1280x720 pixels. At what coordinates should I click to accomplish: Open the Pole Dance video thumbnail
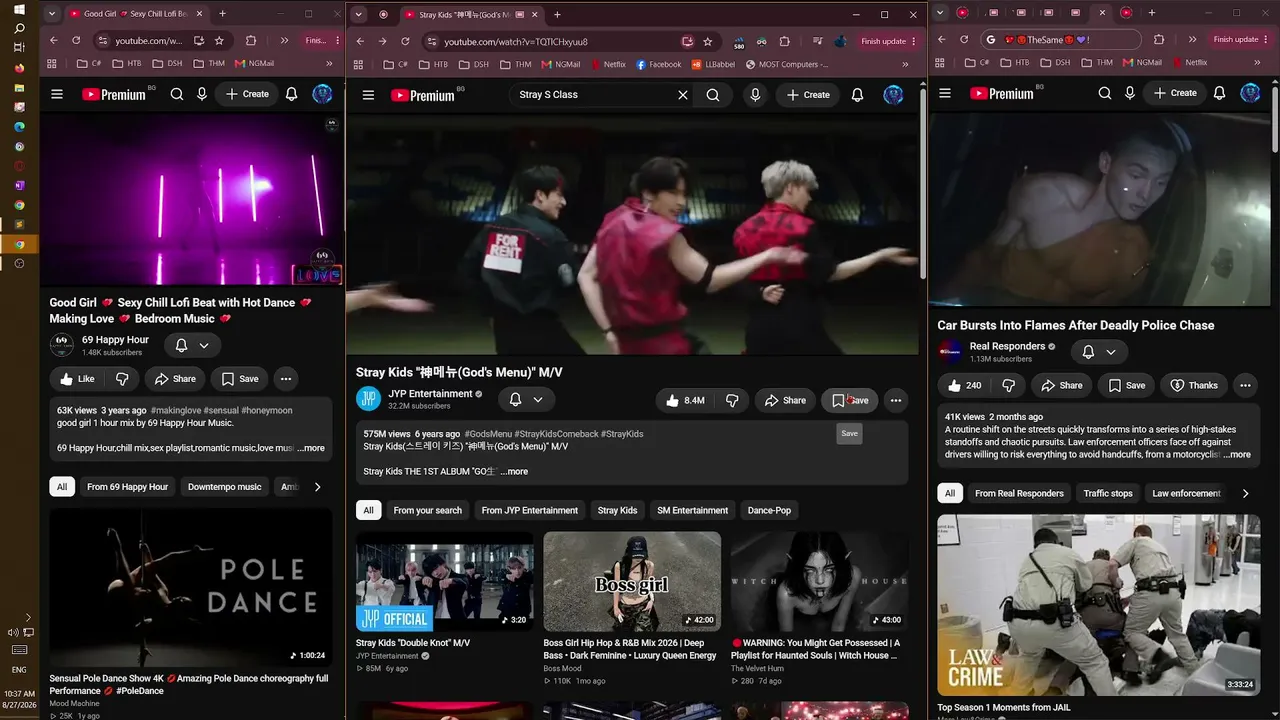point(191,587)
